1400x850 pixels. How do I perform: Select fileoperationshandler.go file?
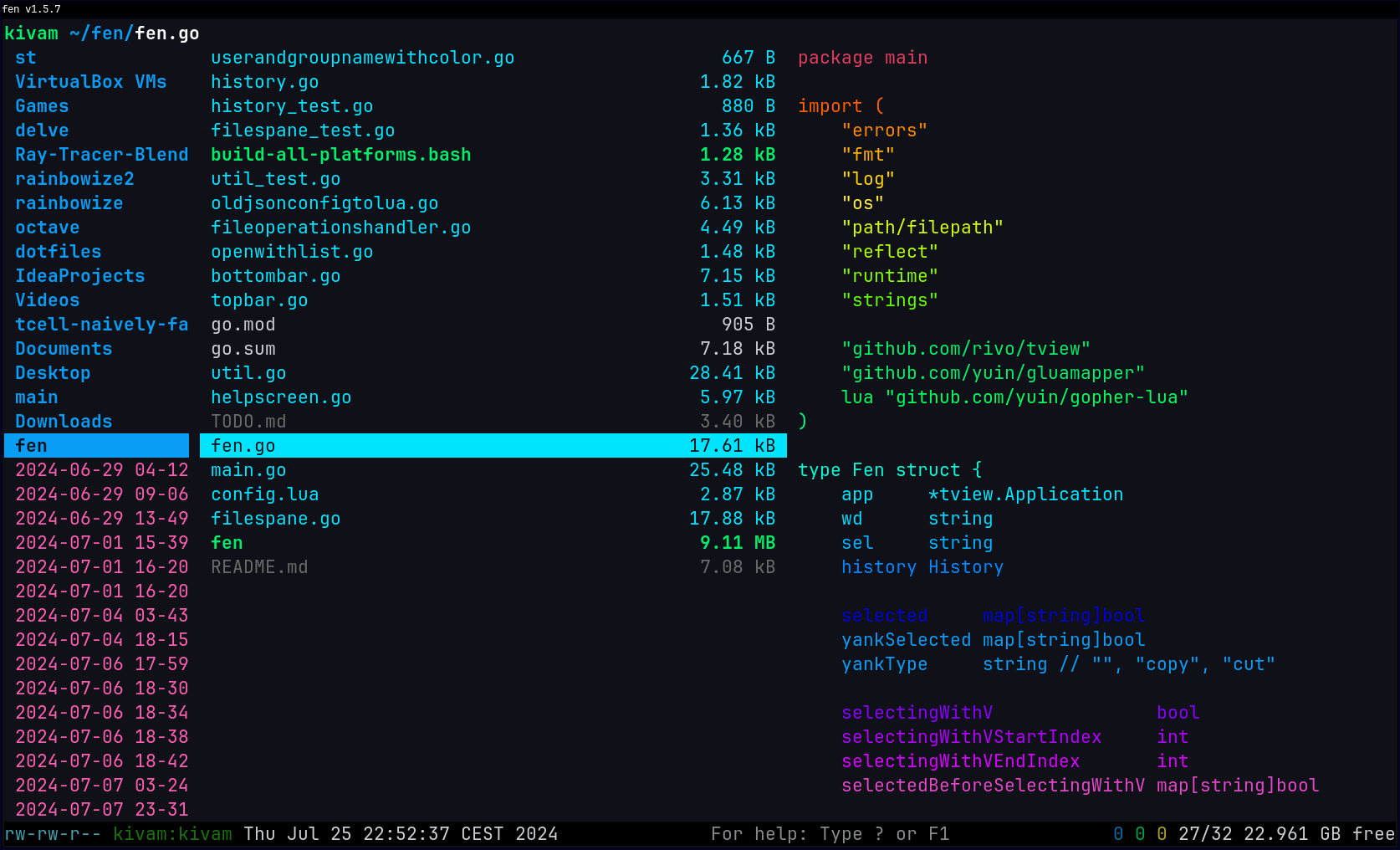pos(493,228)
